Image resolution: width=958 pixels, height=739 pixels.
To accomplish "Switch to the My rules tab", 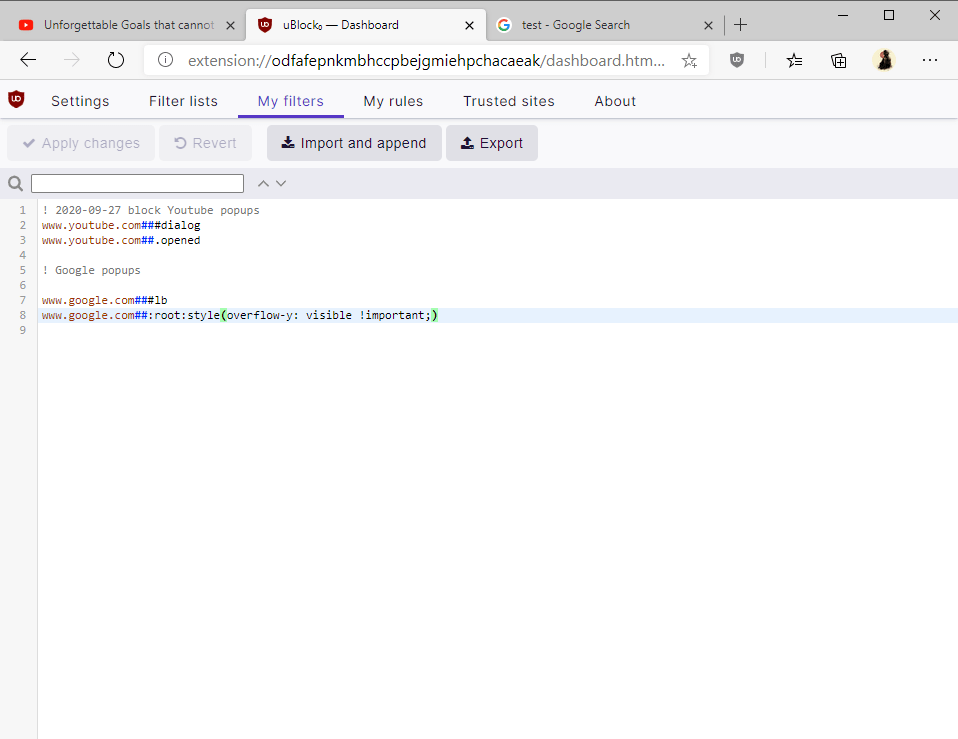I will pyautogui.click(x=393, y=101).
